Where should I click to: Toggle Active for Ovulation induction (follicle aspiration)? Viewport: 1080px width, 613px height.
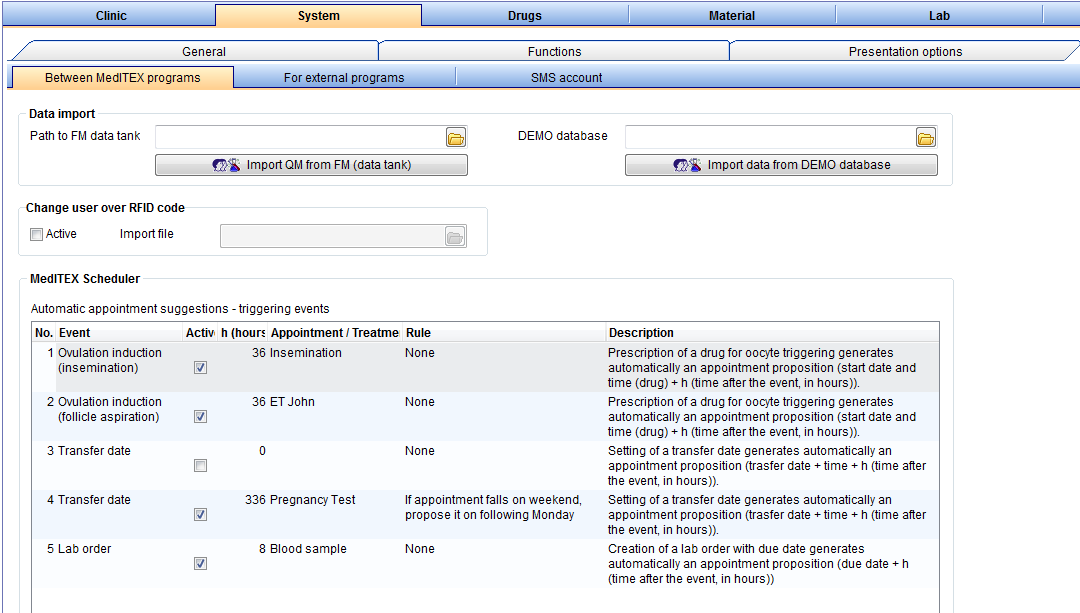[200, 417]
